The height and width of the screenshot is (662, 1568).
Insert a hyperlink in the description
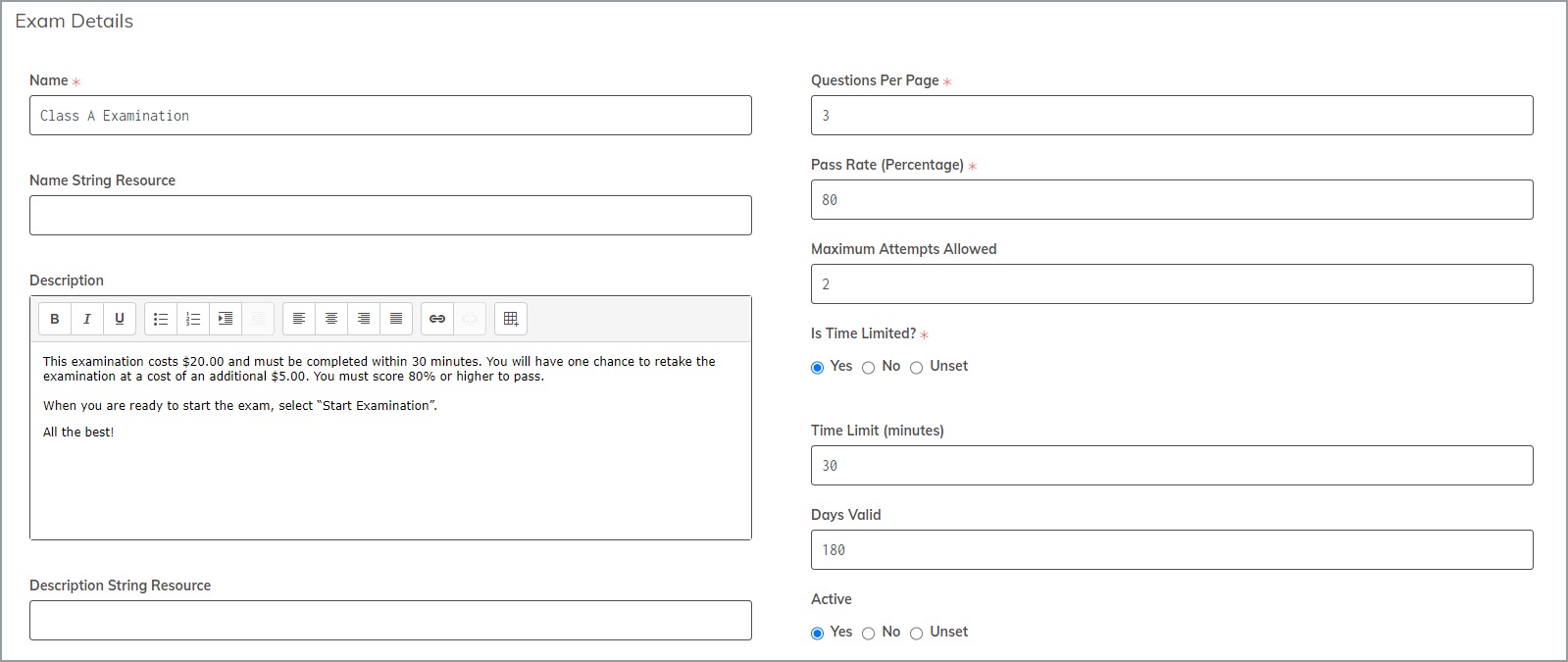click(437, 319)
